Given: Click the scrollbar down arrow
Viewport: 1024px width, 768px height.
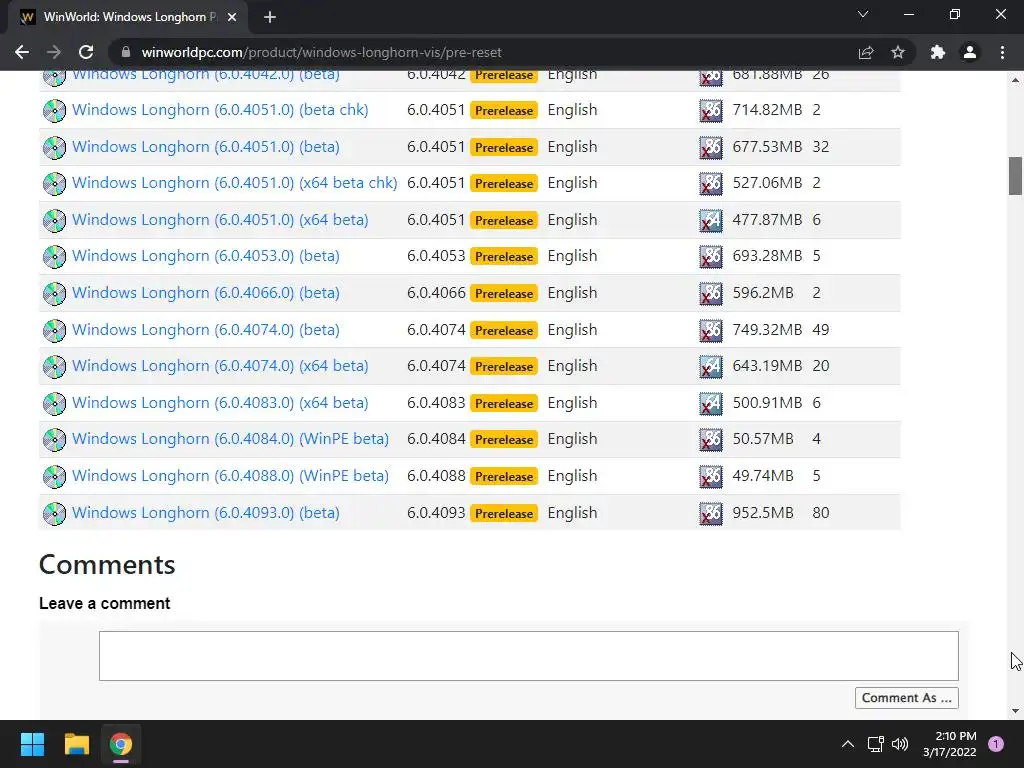Looking at the screenshot, I should (1015, 711).
